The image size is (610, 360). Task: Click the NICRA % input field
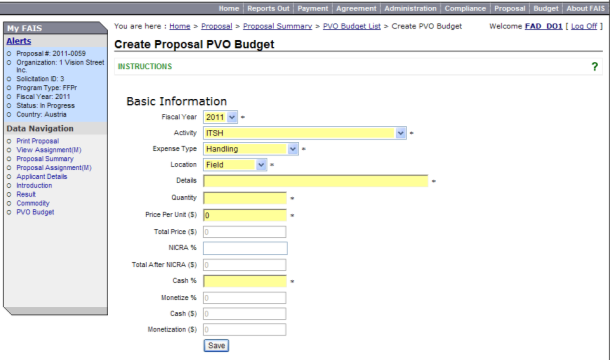click(245, 248)
